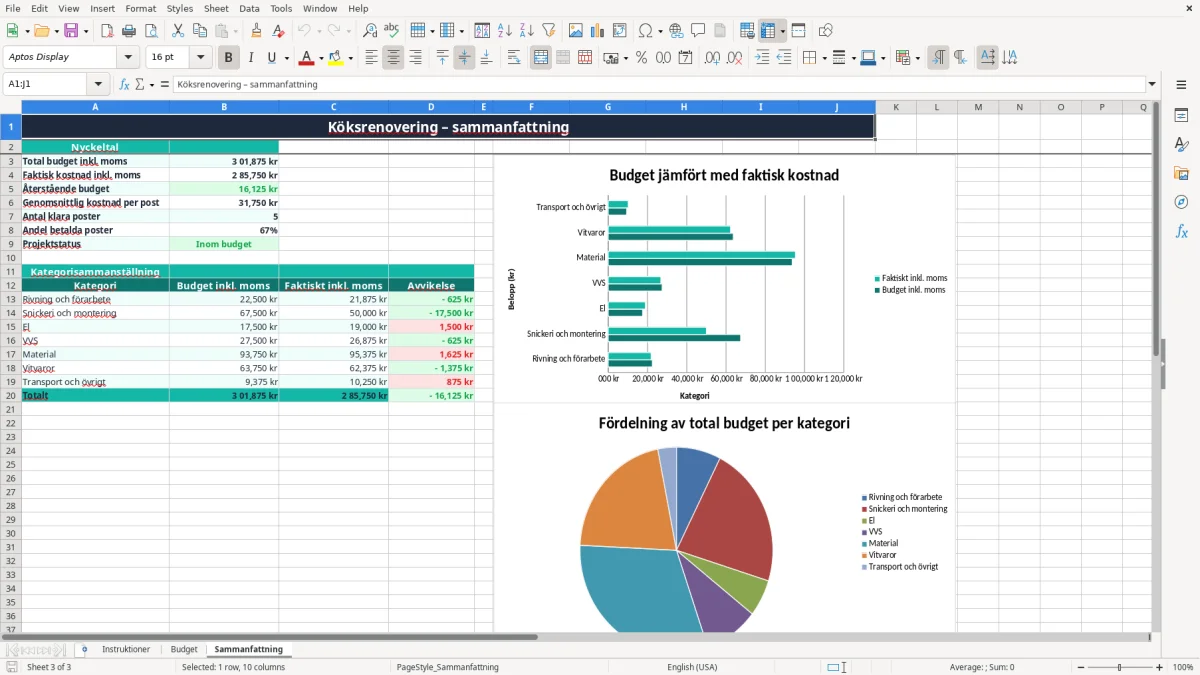
Task: Apply the red font color swatch
Action: coord(307,58)
